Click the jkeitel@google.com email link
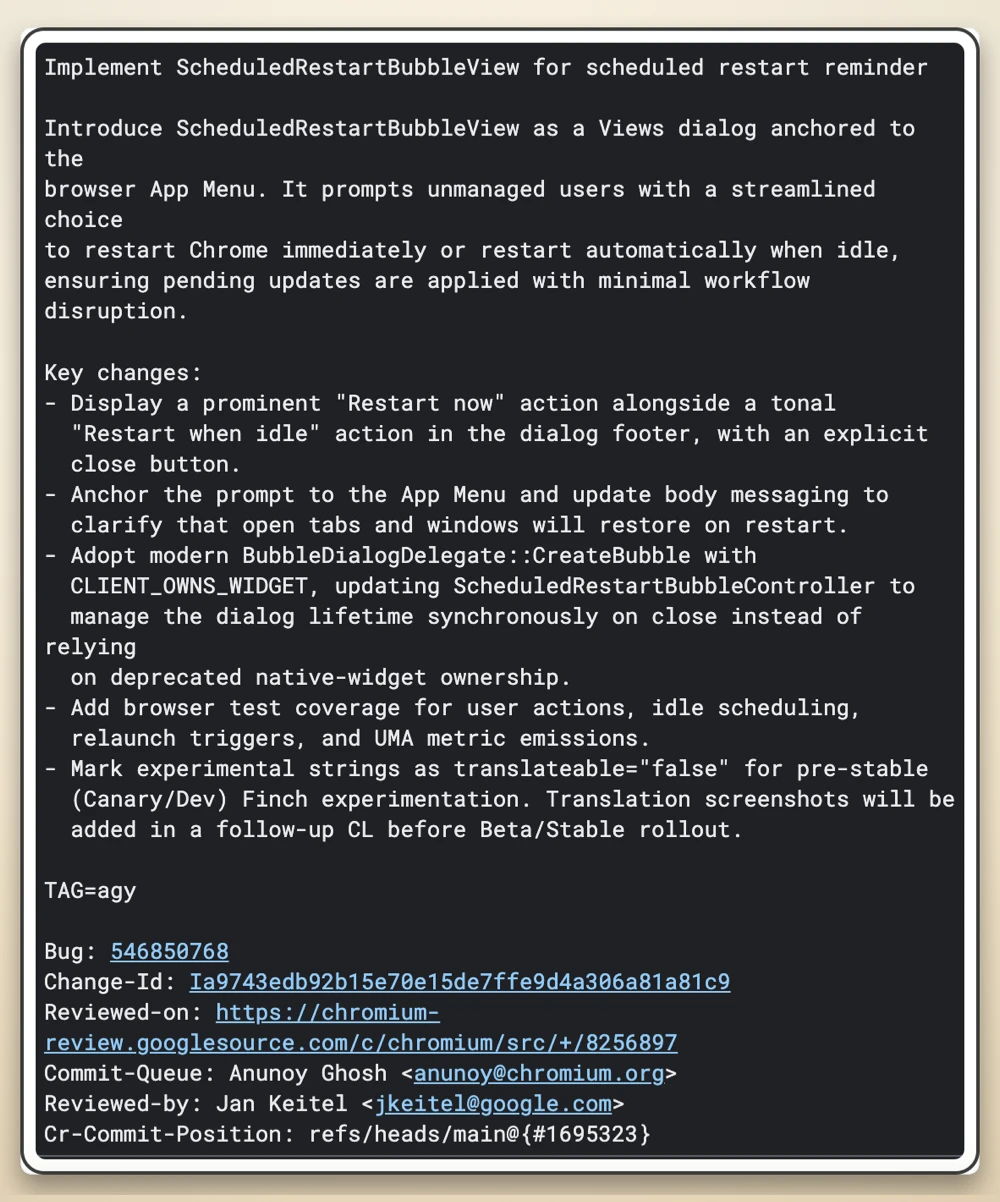 493,1104
